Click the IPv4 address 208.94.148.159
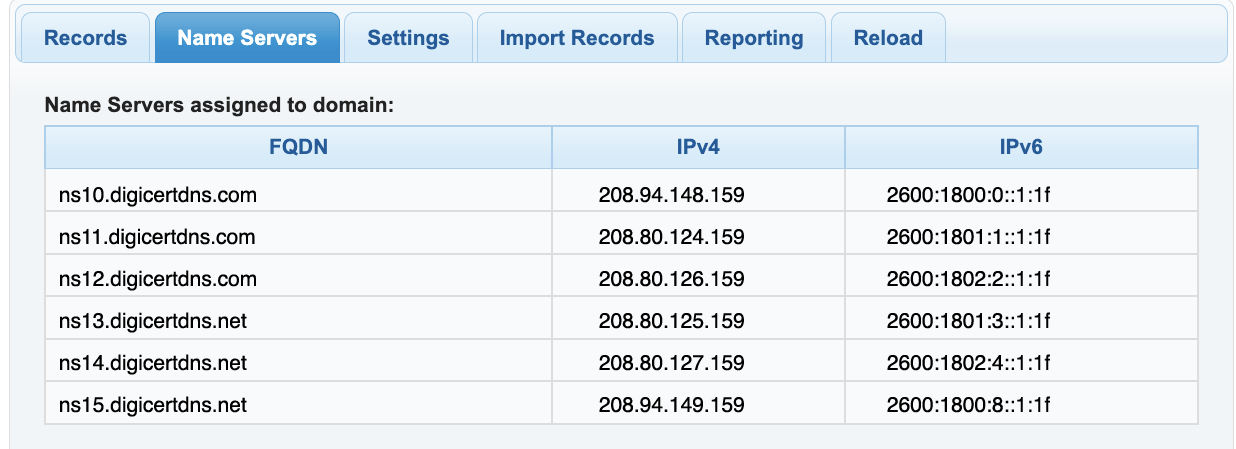Screen dimensions: 1236x449 click(671, 195)
